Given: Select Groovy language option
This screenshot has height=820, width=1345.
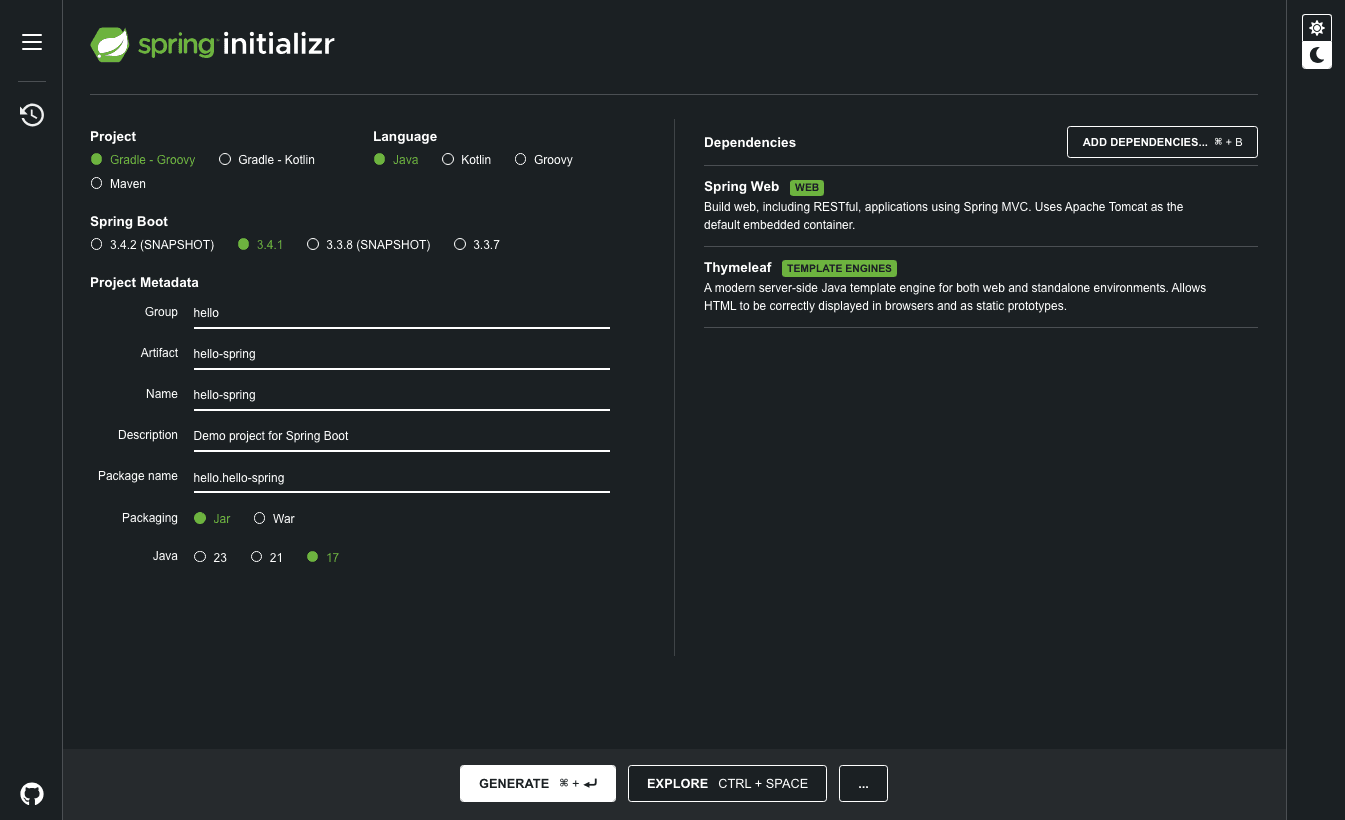Looking at the screenshot, I should 544,160.
